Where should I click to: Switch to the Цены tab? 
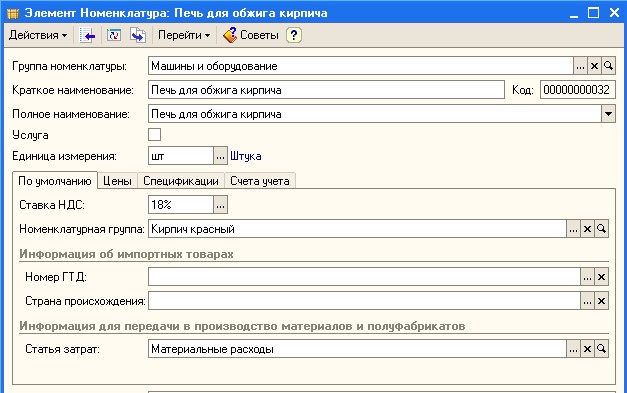click(117, 181)
